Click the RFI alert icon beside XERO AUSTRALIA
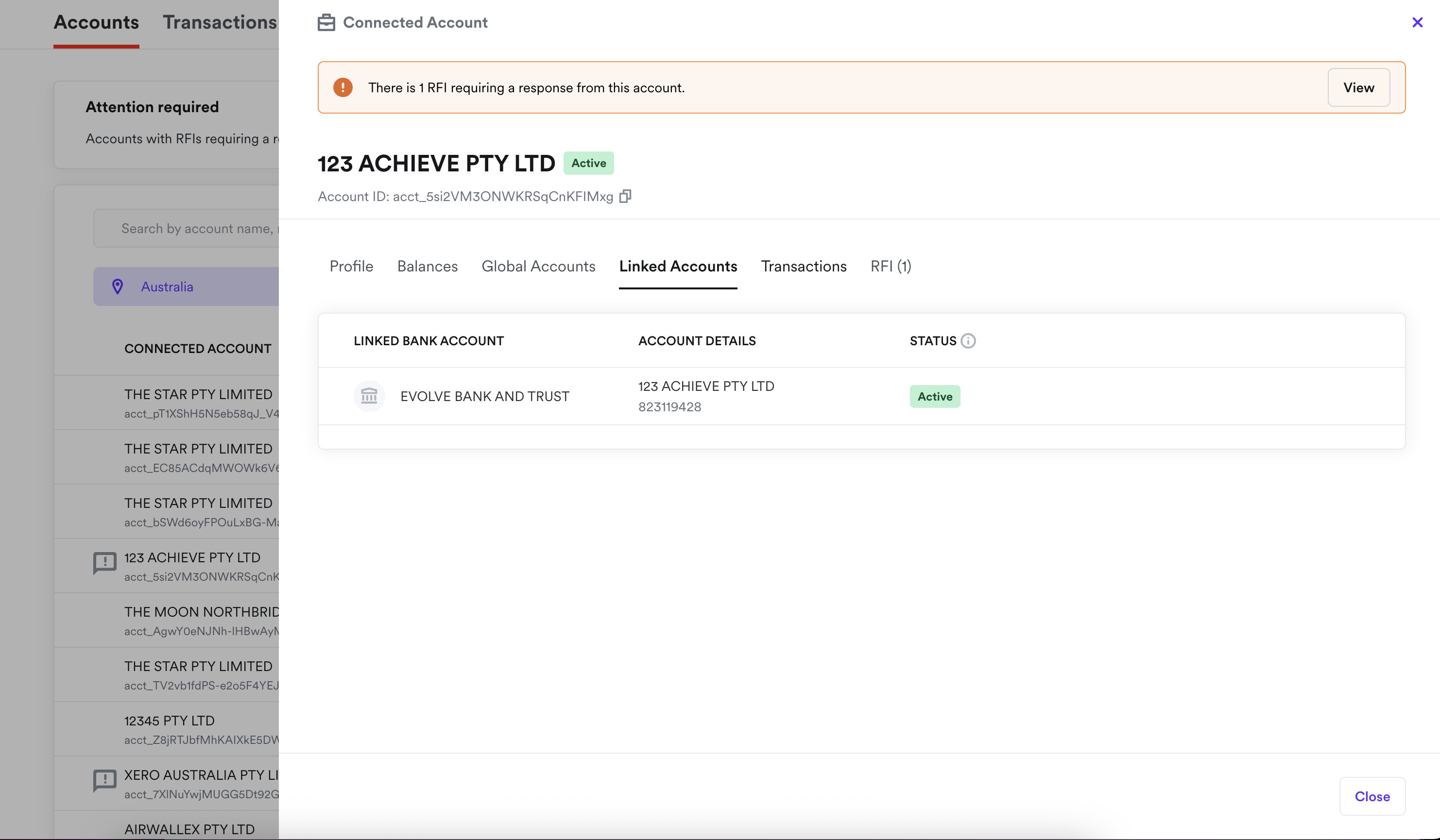 (104, 780)
